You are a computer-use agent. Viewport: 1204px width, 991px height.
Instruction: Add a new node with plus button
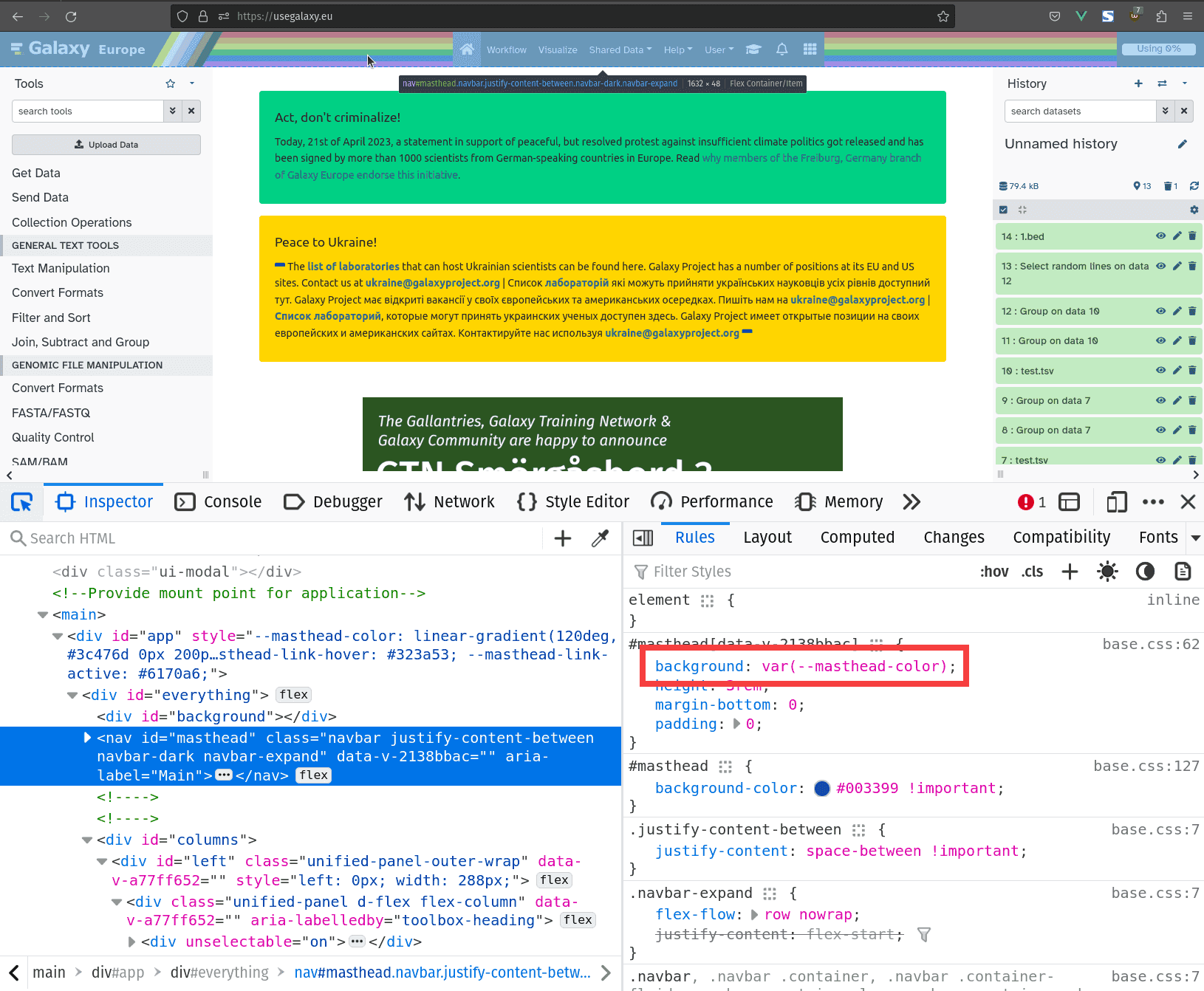point(563,538)
